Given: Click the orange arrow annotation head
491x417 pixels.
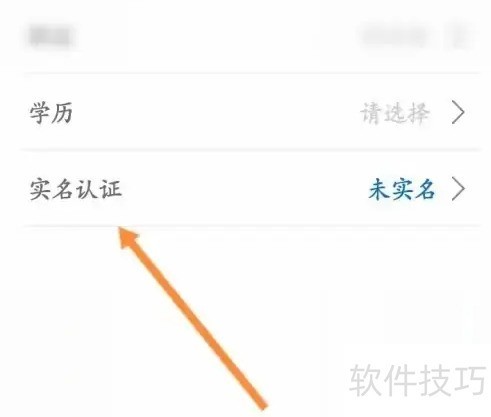Looking at the screenshot, I should tap(129, 237).
